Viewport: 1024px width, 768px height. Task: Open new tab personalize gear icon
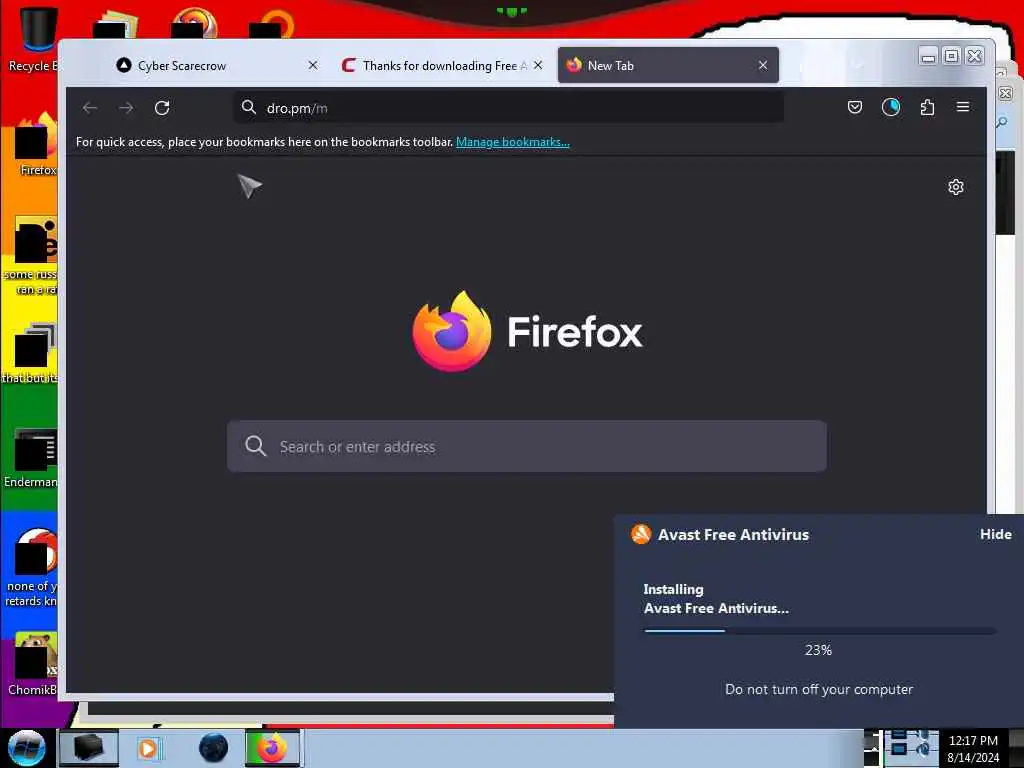(x=955, y=187)
